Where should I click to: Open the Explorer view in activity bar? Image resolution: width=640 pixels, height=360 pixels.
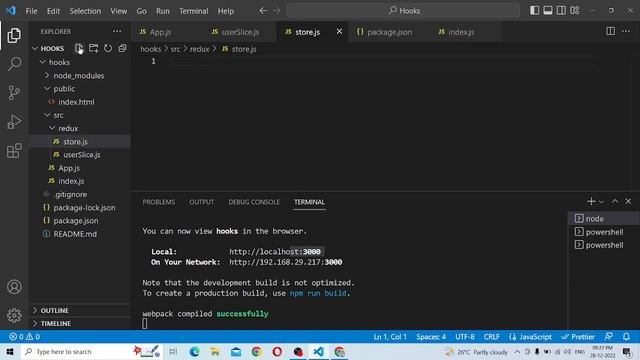pos(14,36)
